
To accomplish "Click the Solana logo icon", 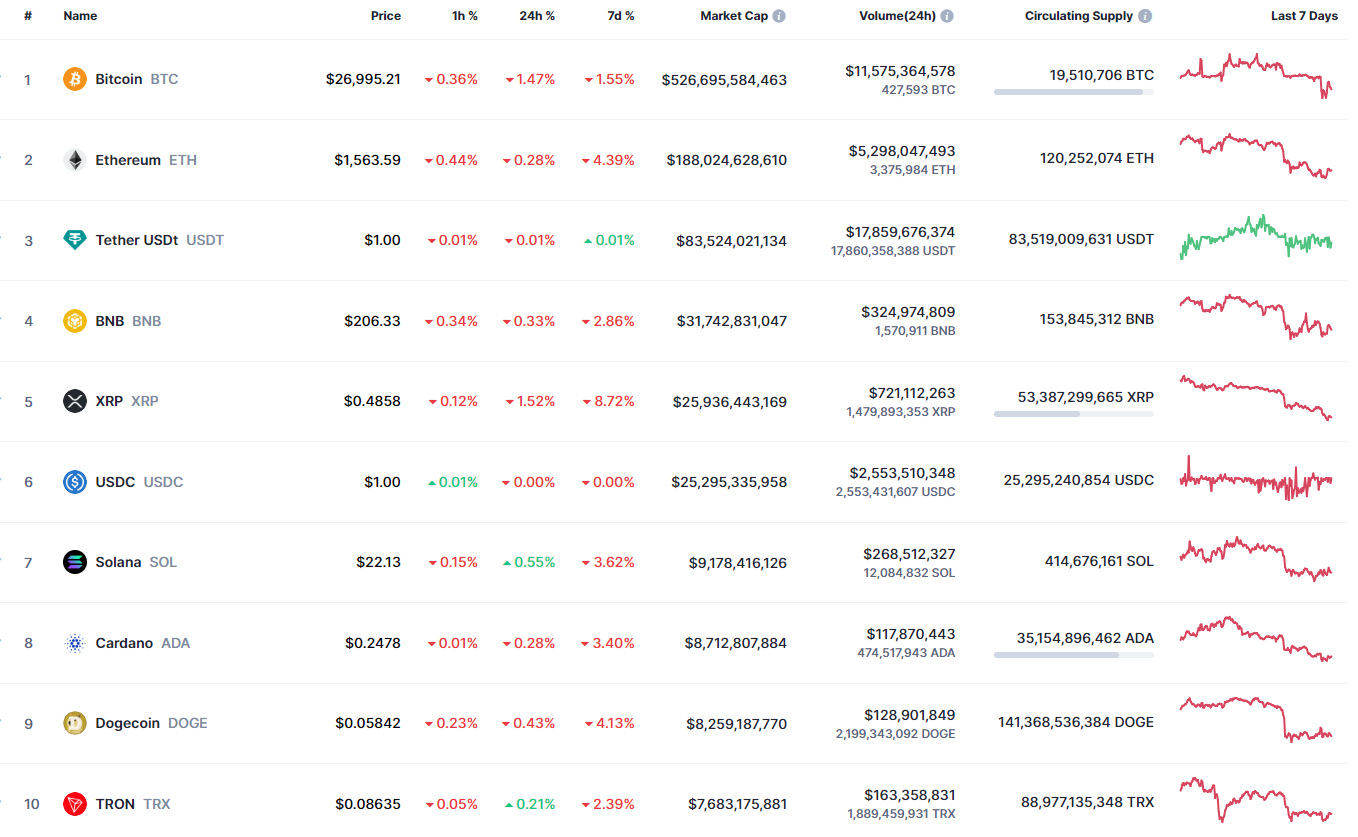I will [x=75, y=562].
